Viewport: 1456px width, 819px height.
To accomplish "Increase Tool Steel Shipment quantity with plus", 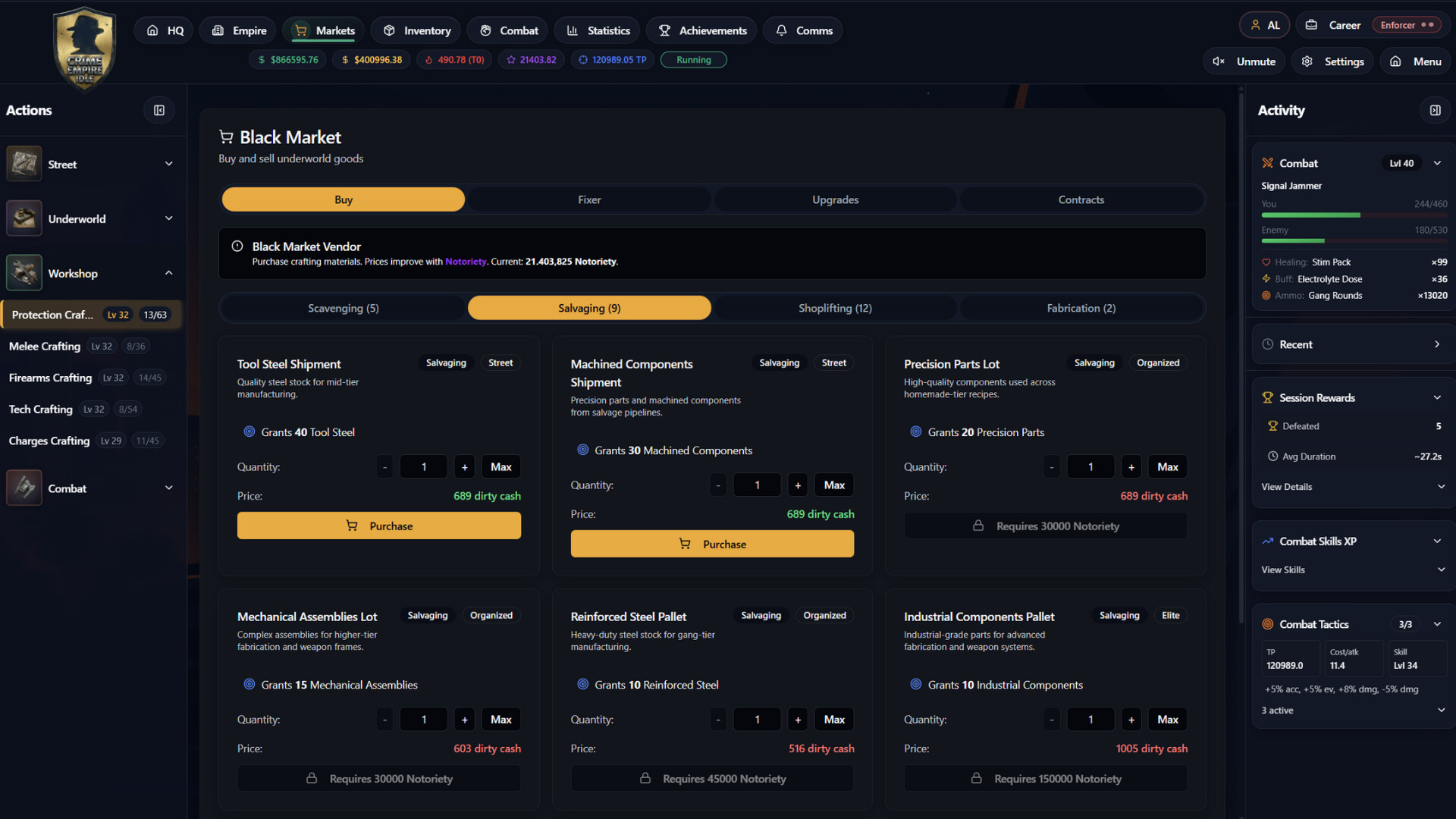I will pos(464,467).
